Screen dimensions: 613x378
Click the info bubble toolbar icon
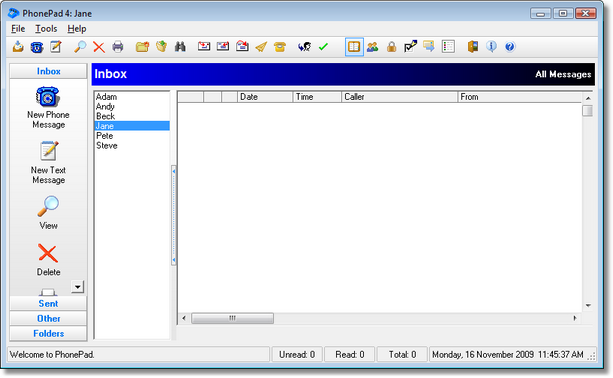491,47
